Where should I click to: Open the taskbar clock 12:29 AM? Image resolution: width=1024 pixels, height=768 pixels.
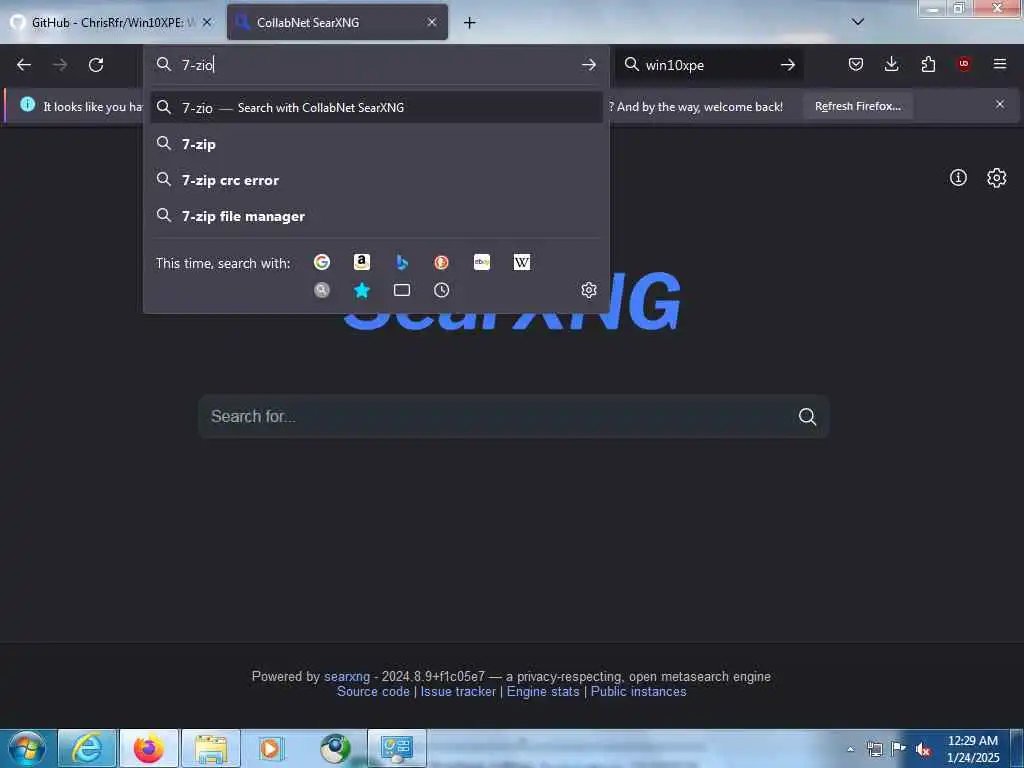(972, 749)
